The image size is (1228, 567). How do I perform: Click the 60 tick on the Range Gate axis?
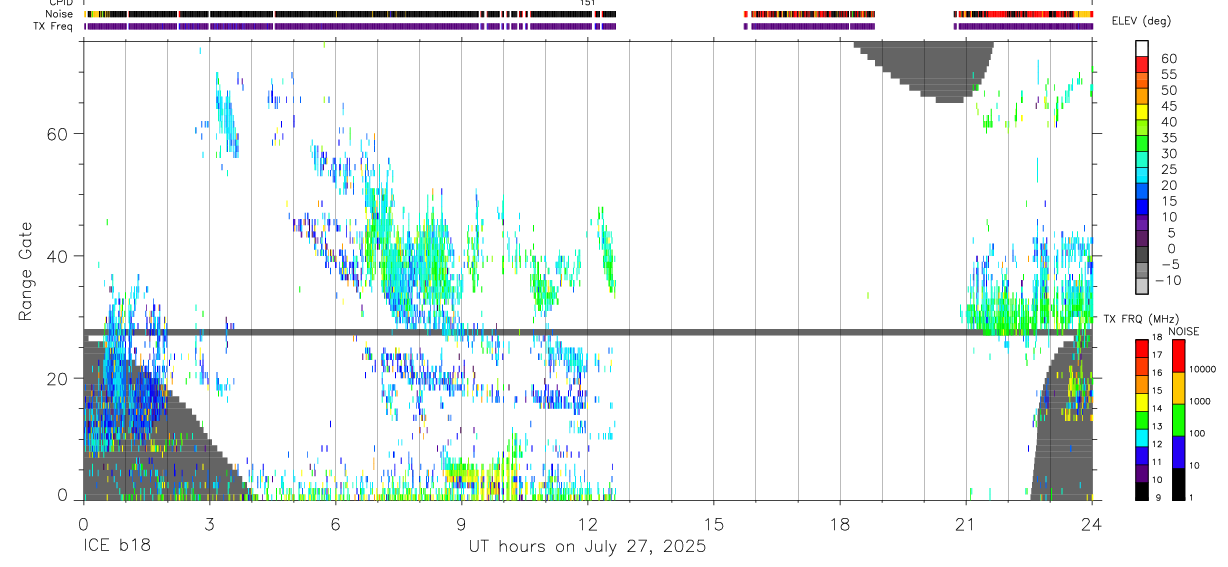[58, 134]
